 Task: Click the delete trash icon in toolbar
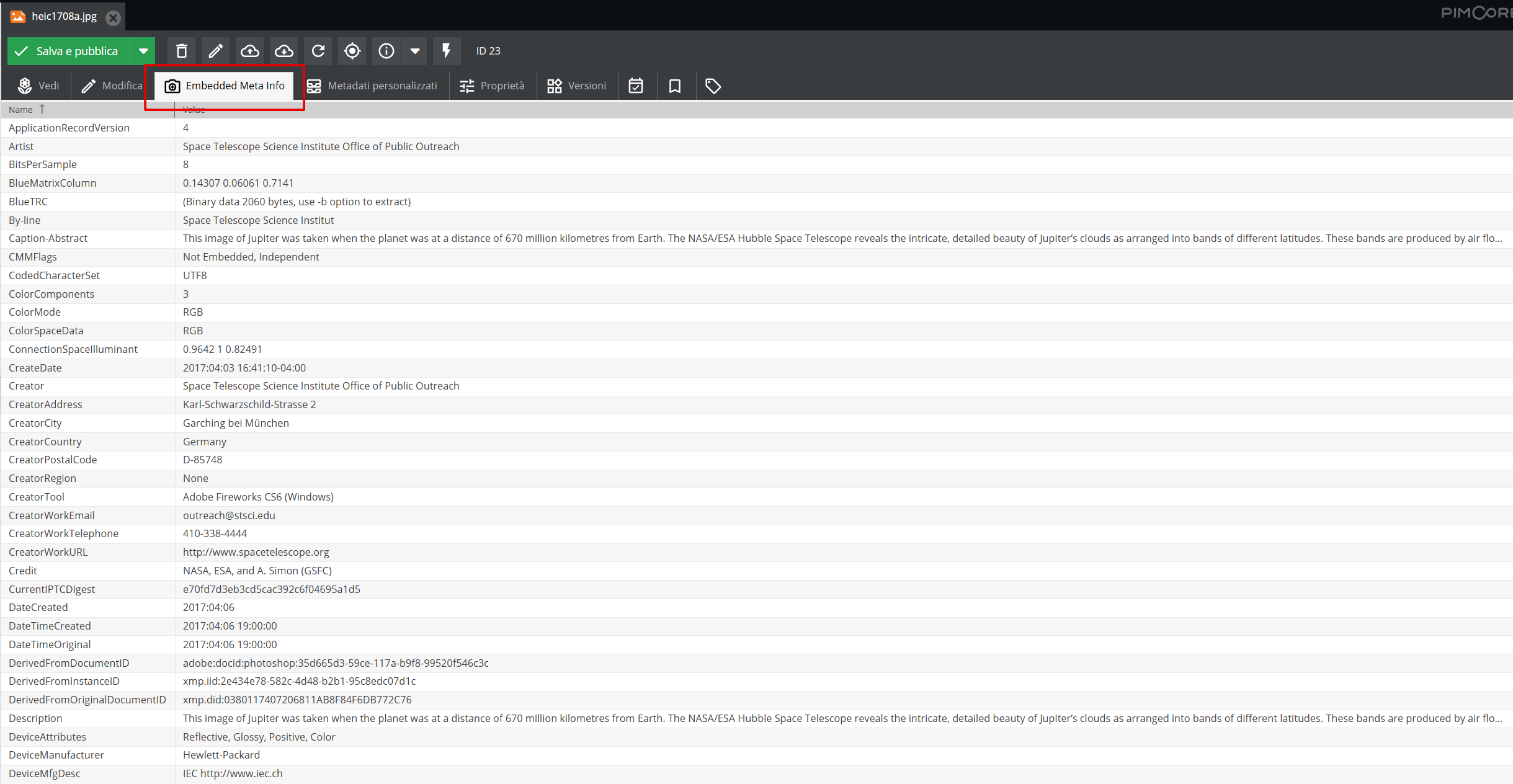click(x=182, y=51)
